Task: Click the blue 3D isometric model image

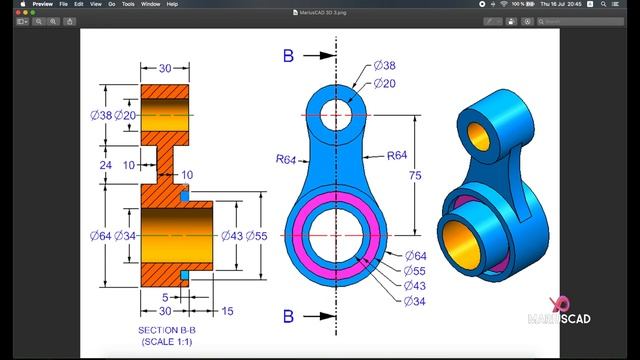Action: (x=493, y=186)
